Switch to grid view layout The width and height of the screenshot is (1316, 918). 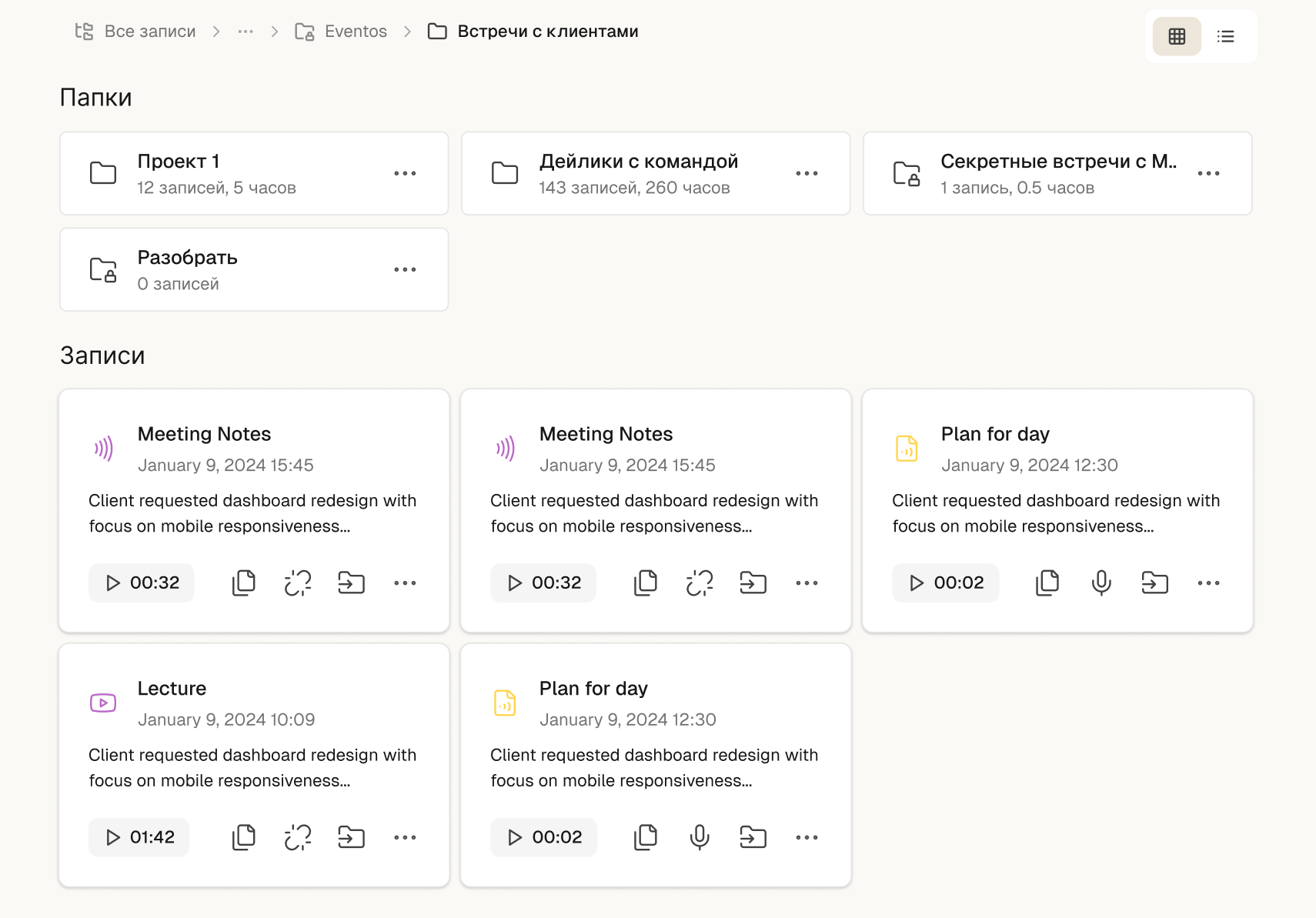click(1176, 36)
